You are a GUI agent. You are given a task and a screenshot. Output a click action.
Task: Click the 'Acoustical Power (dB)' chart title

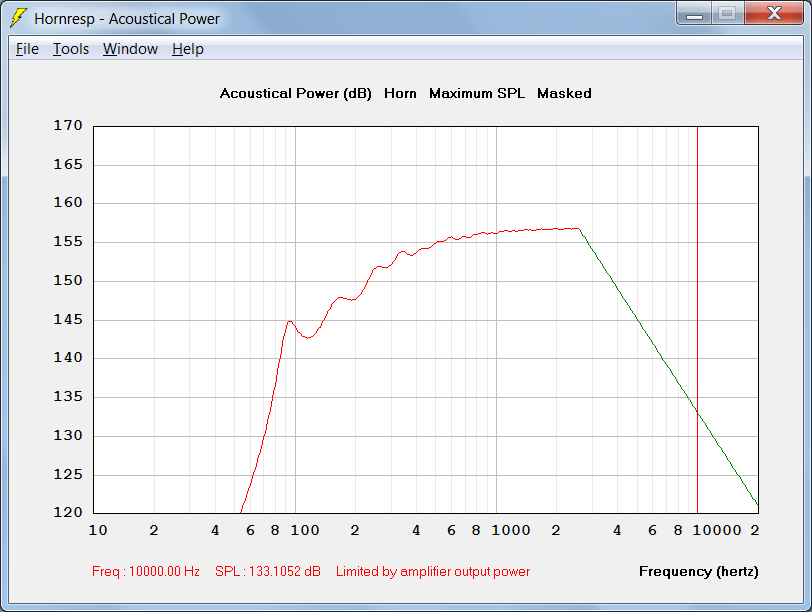click(296, 94)
